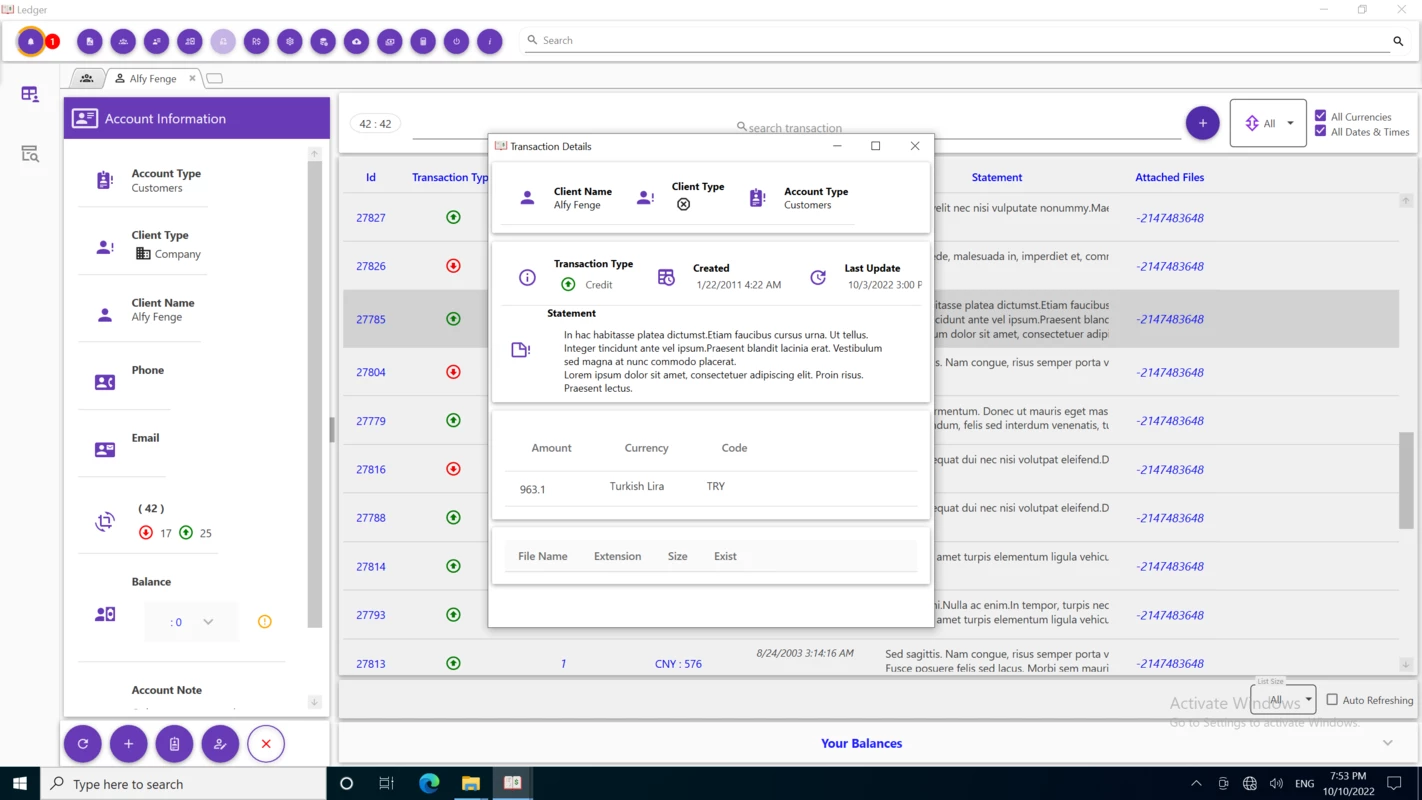Click the power toolbar icon
Viewport: 1422px width, 800px height.
pos(456,41)
